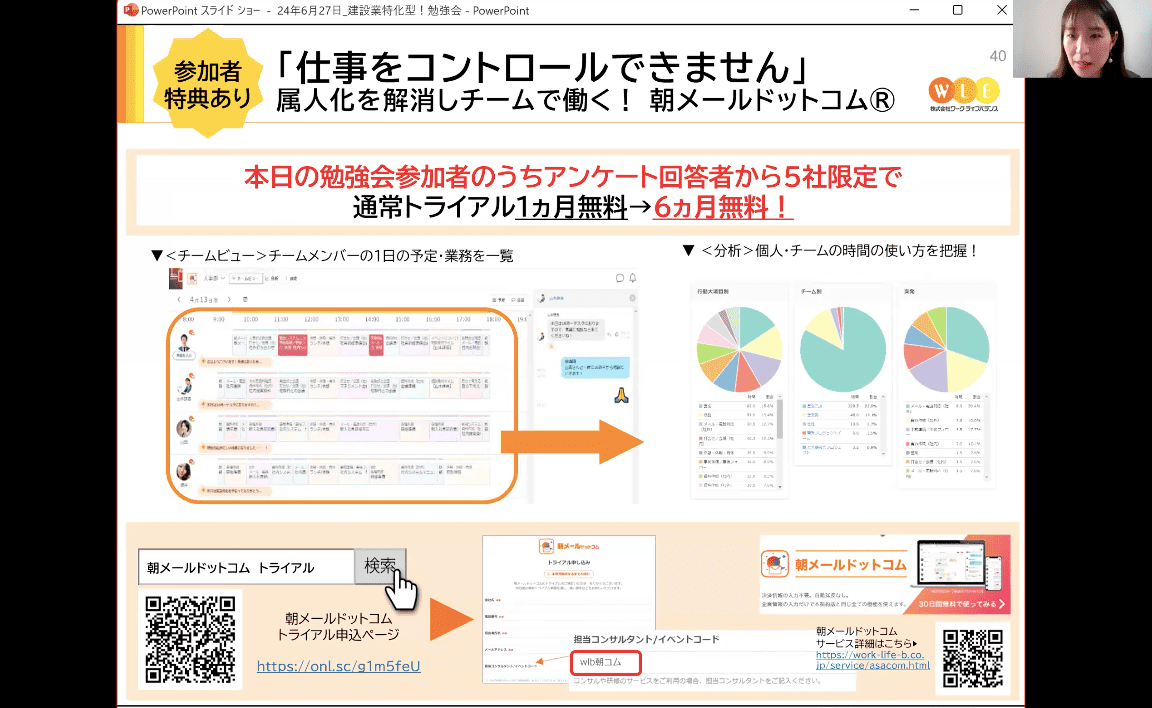Image resolution: width=1152 pixels, height=708 pixels.
Task: Click the trial page QR code at left
Action: tap(190, 639)
